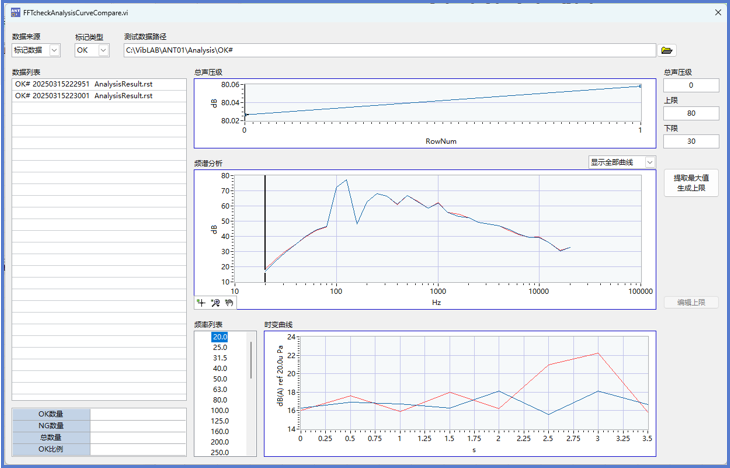Click the 编辑上限 button
Screen dimensions: 730x468
[x=690, y=302]
